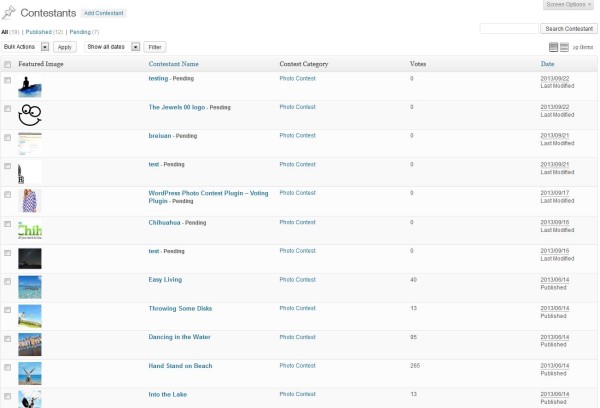Switch to excerpt view icon

(564, 47)
